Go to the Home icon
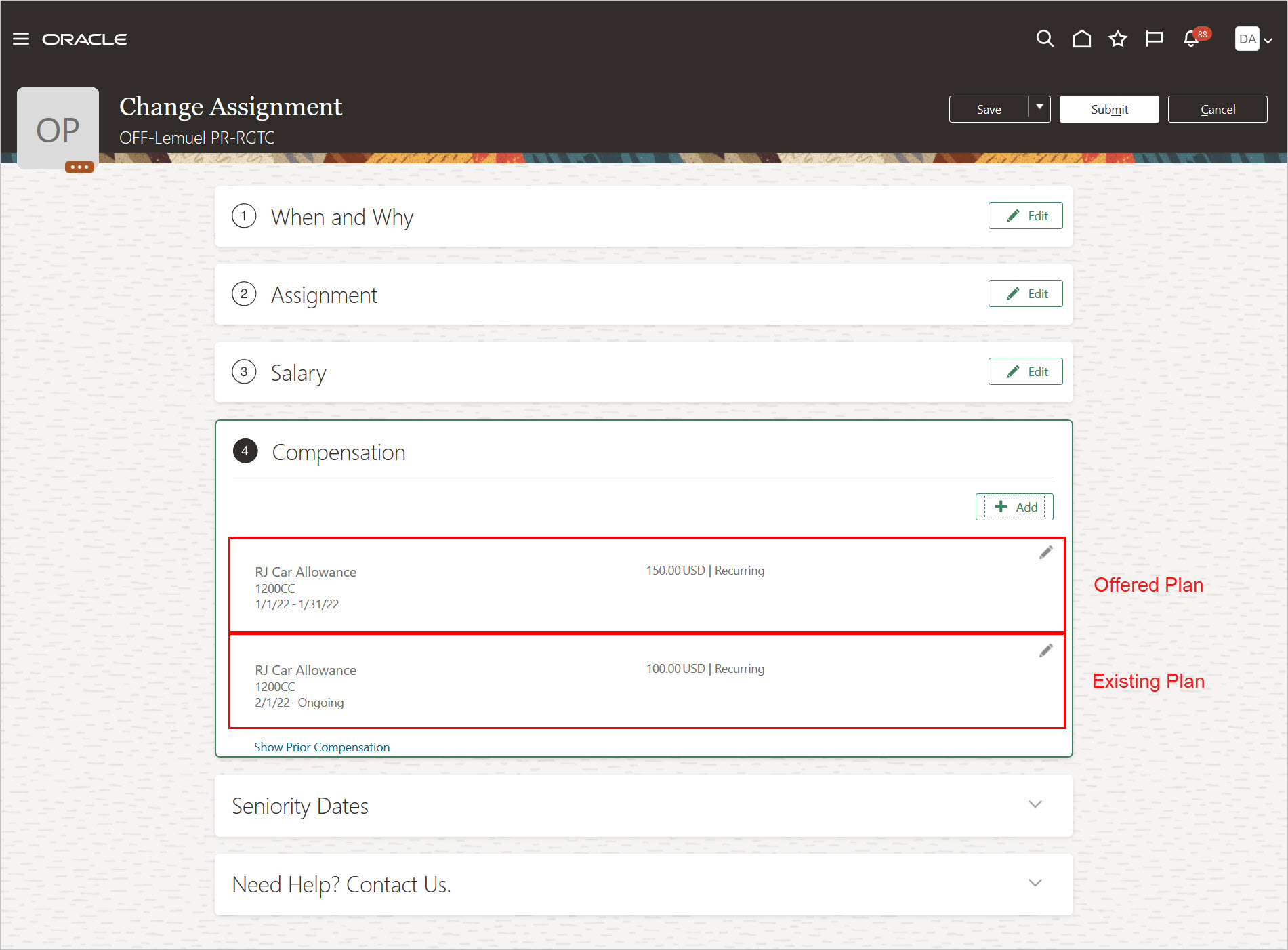Viewport: 1288px width, 950px height. pyautogui.click(x=1081, y=39)
